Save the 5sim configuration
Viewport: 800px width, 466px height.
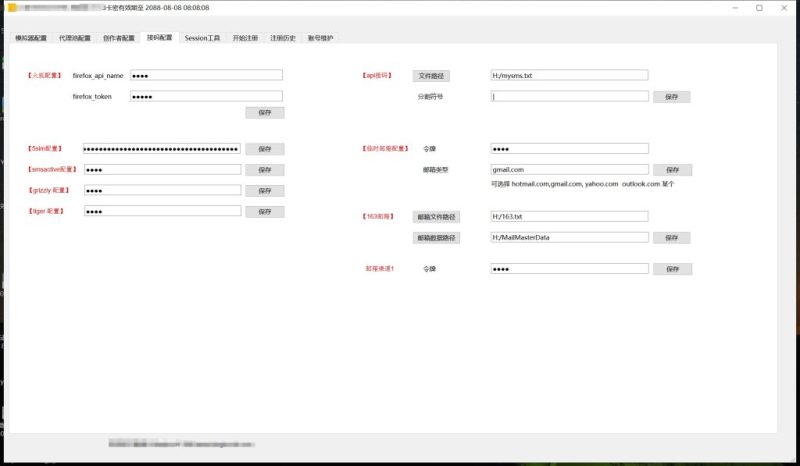tap(264, 149)
